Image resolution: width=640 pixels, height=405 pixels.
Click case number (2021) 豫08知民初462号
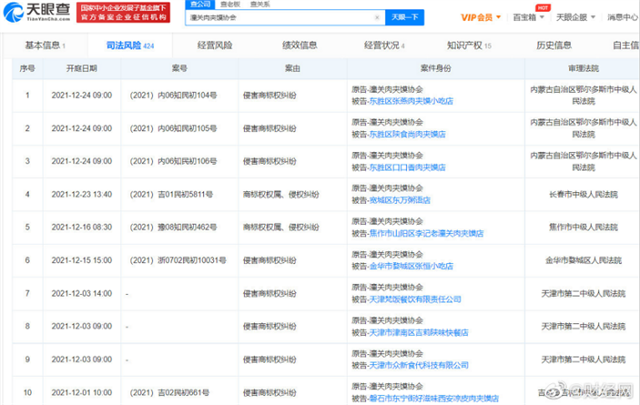173,227
